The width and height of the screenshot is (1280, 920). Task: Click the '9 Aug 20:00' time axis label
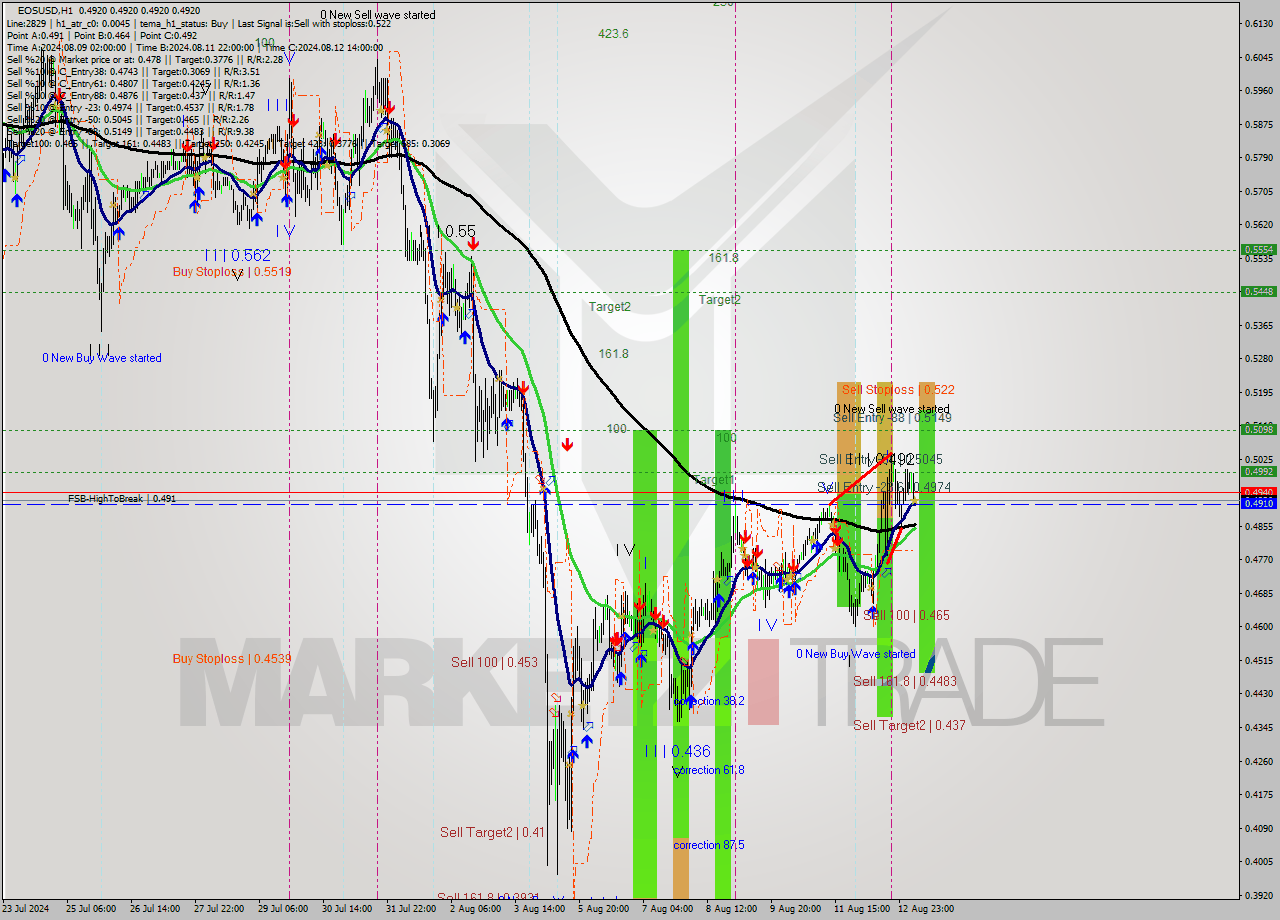coord(795,909)
